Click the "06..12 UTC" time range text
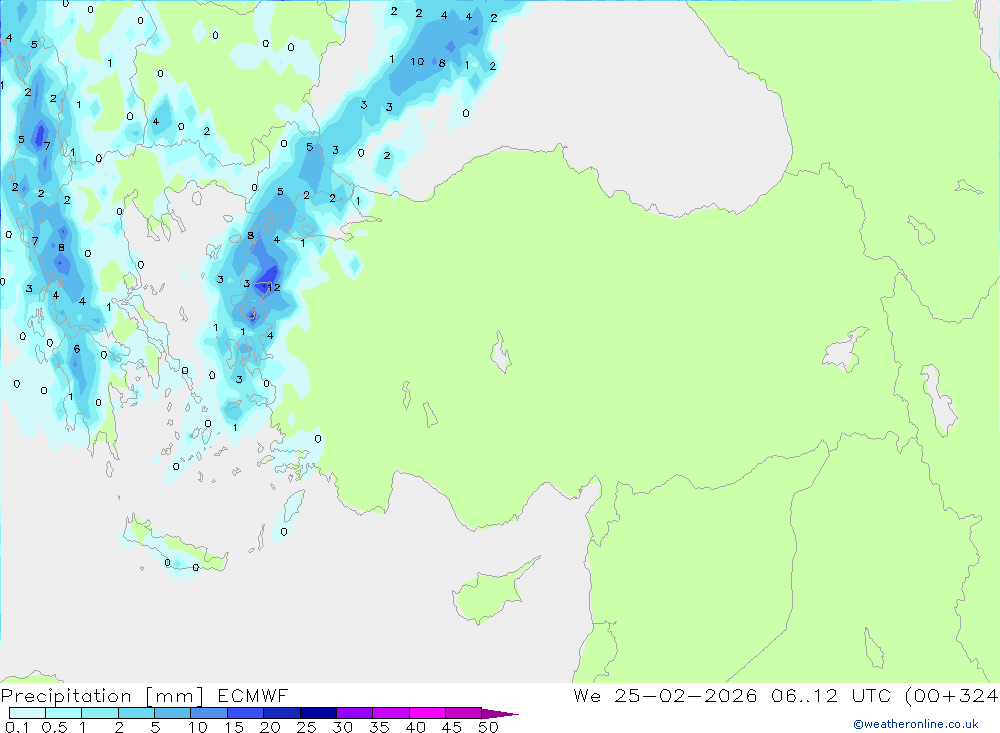1000x733 pixels. (830, 695)
